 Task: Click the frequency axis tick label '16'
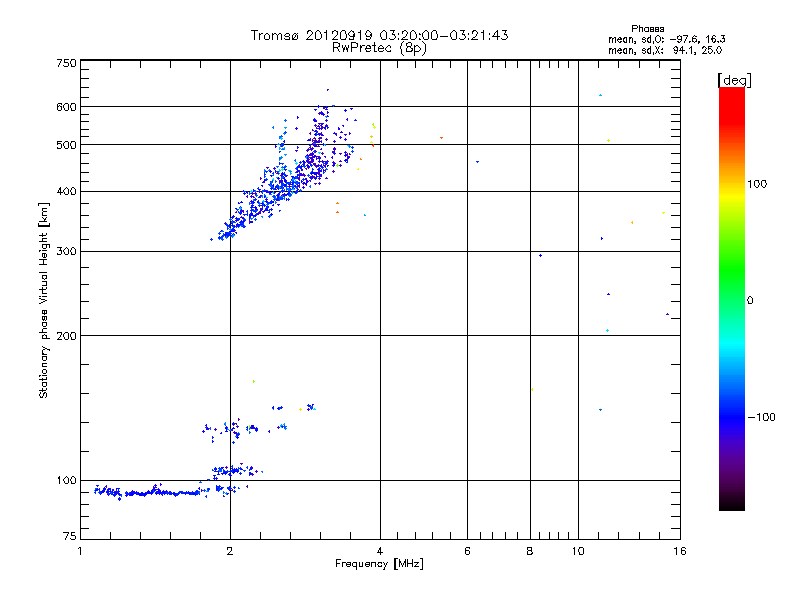[680, 551]
